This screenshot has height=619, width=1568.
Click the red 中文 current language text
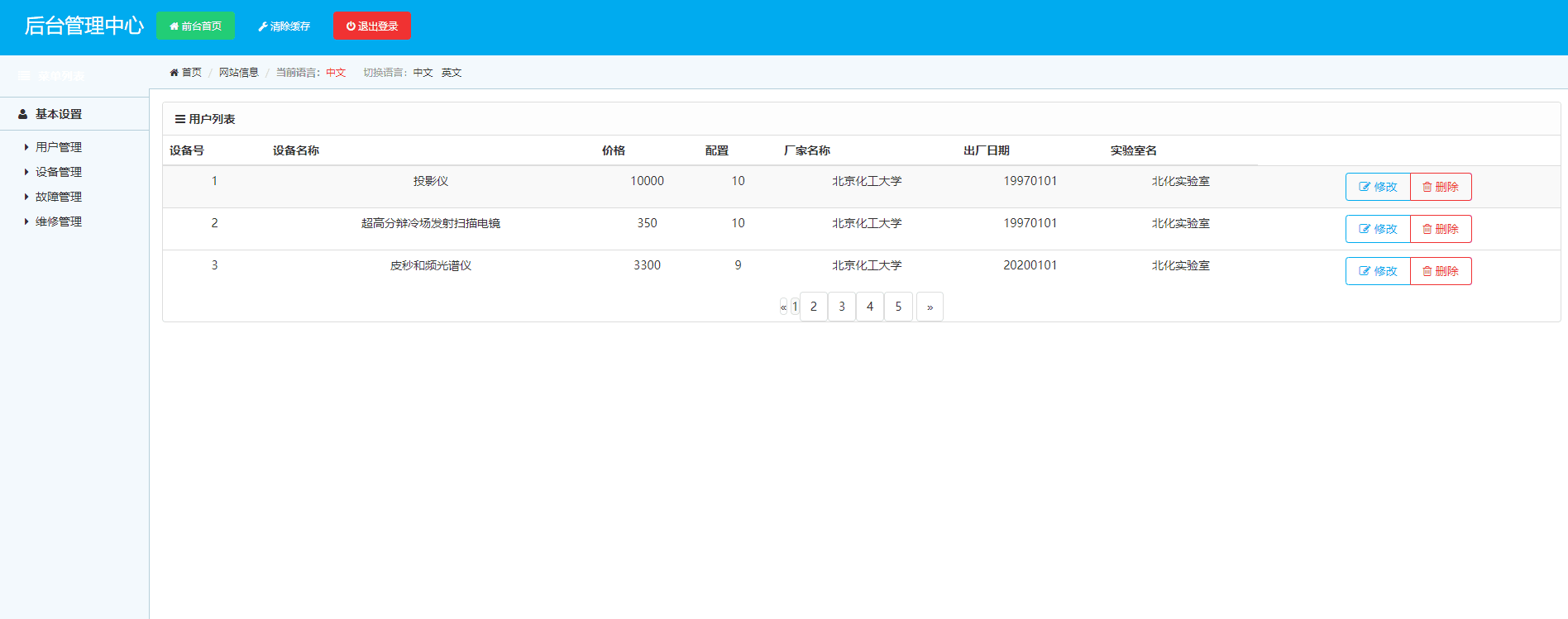click(x=336, y=73)
